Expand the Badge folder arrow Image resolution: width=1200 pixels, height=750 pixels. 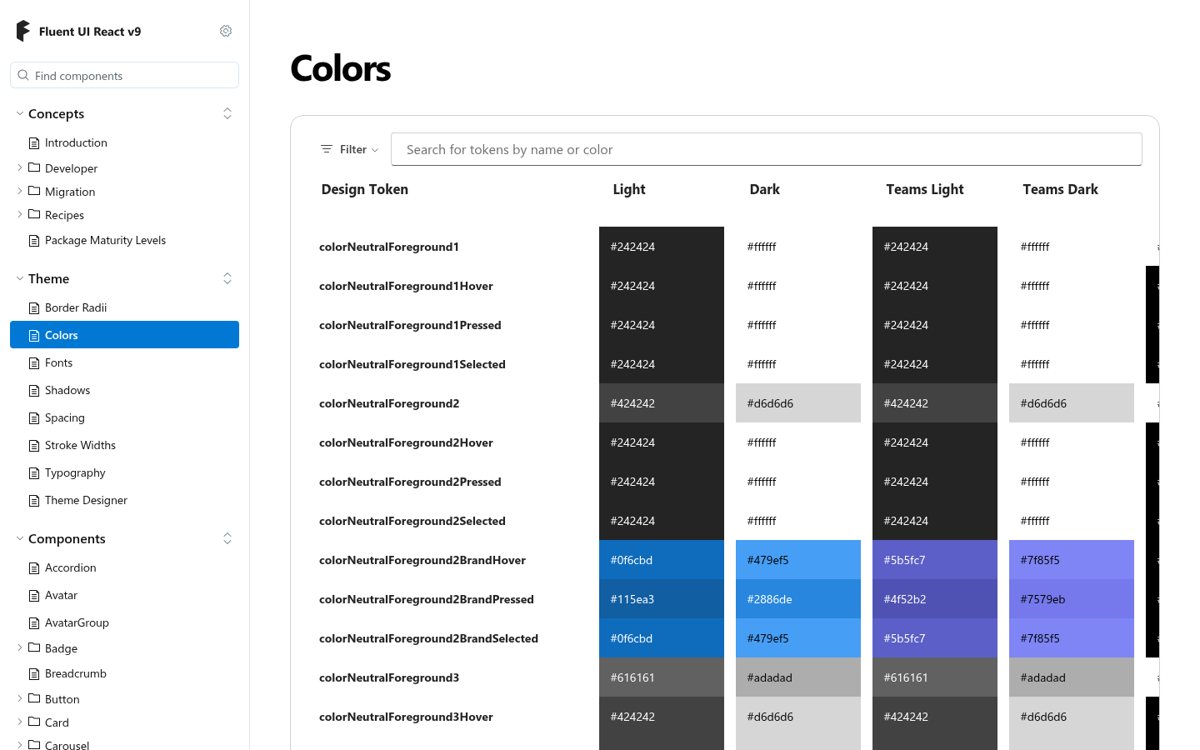pyautogui.click(x=20, y=648)
